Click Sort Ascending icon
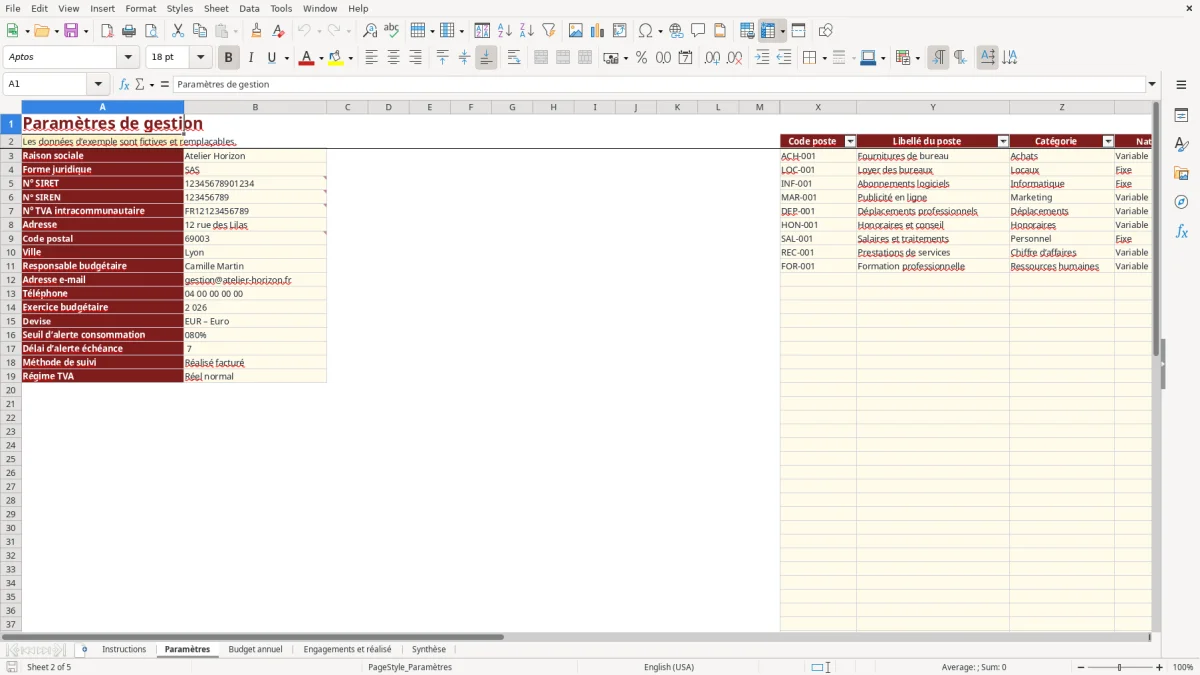Viewport: 1200px width, 675px height. (505, 31)
